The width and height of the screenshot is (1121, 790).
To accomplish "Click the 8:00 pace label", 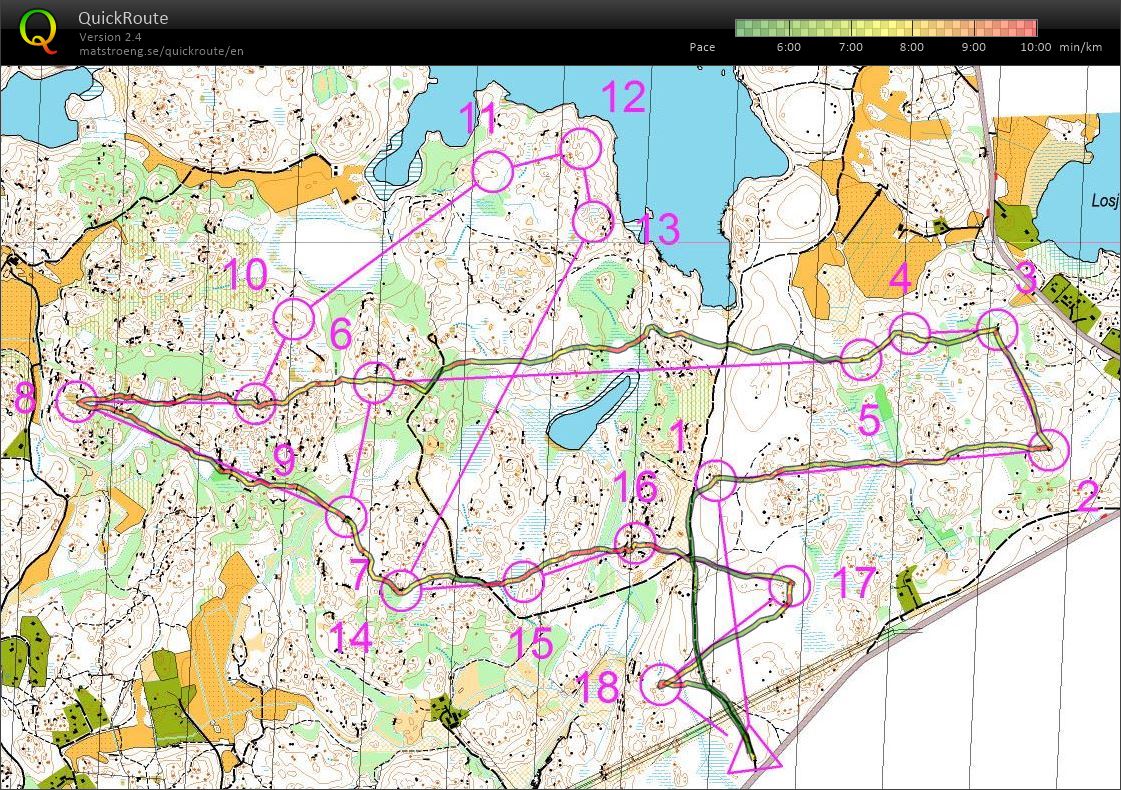I will pyautogui.click(x=912, y=47).
